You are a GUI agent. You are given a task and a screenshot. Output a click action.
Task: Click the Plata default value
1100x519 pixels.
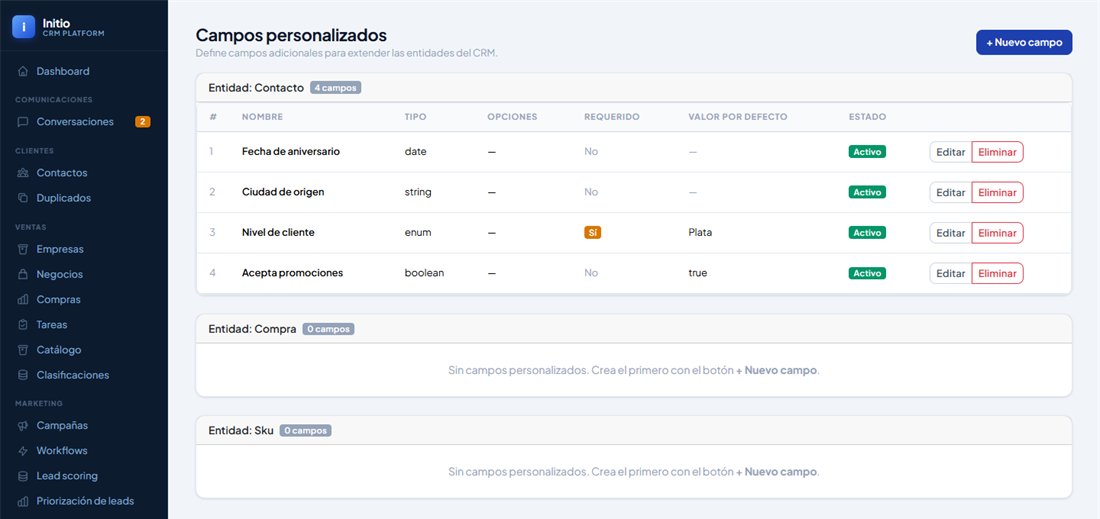pyautogui.click(x=700, y=233)
